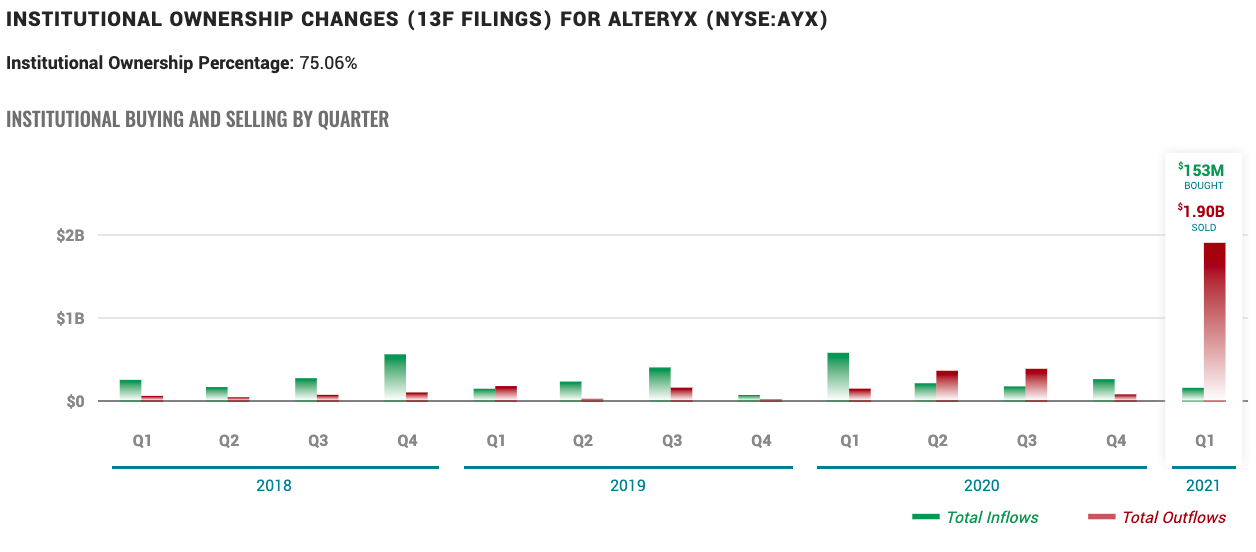Click the Q3 label under 2018
Viewport: 1256px width, 552px height.
(318, 441)
